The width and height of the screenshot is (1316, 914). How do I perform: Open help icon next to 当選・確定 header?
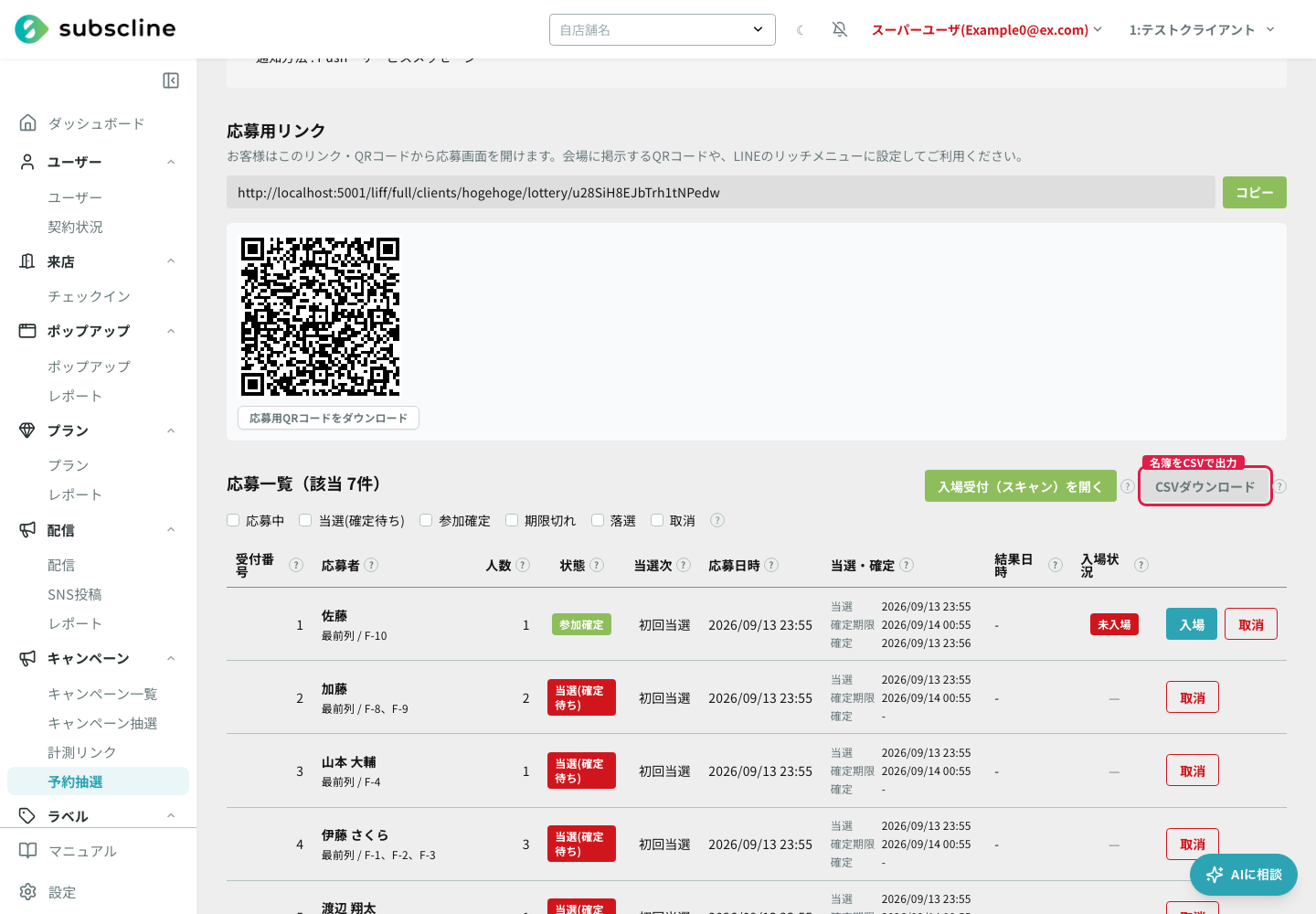(x=907, y=565)
